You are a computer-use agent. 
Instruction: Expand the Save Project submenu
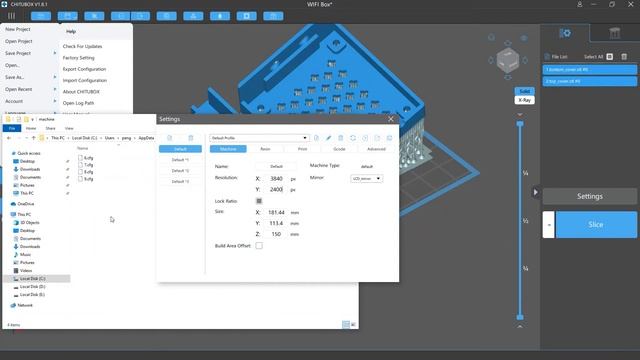55,53
